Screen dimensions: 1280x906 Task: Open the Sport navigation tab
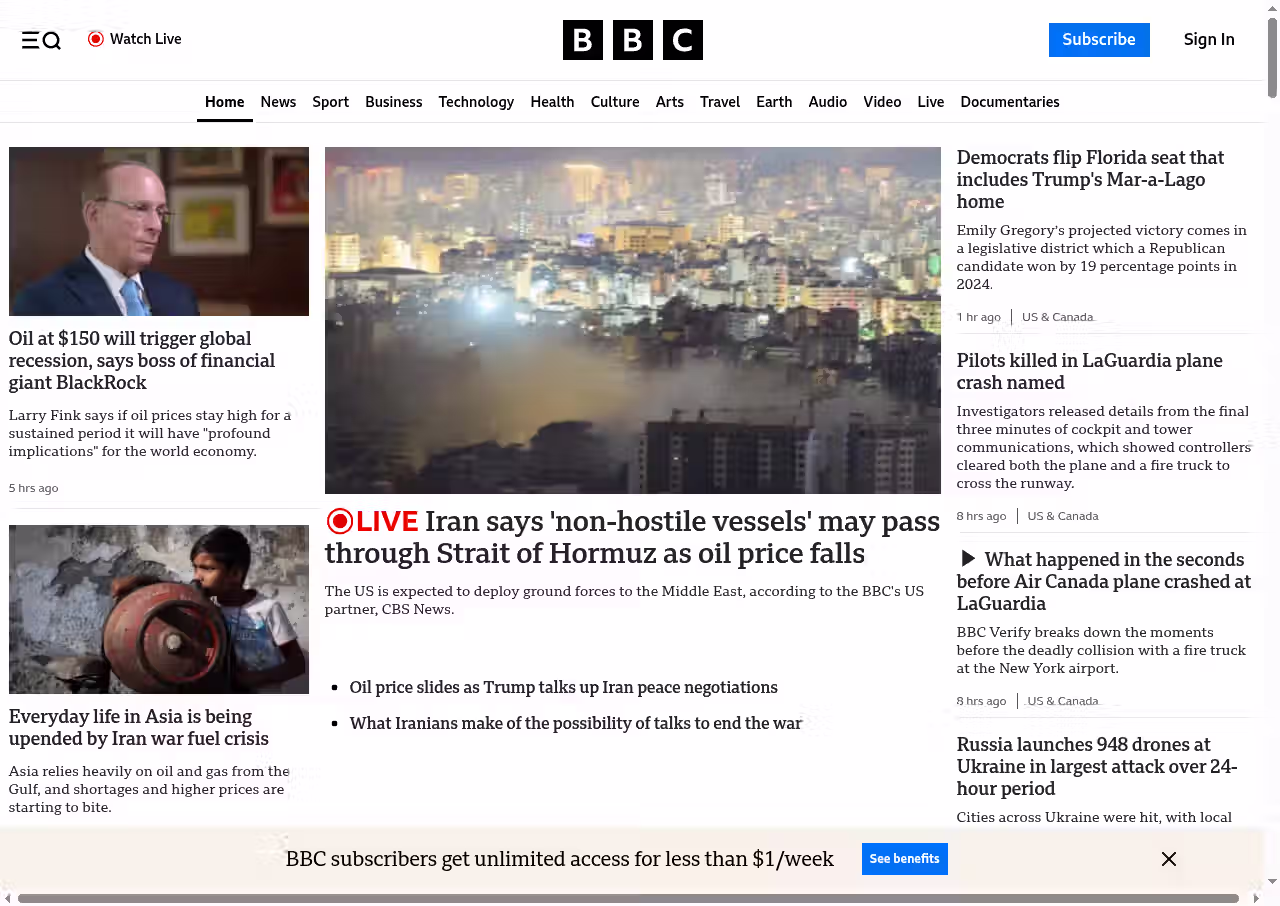[x=330, y=102]
